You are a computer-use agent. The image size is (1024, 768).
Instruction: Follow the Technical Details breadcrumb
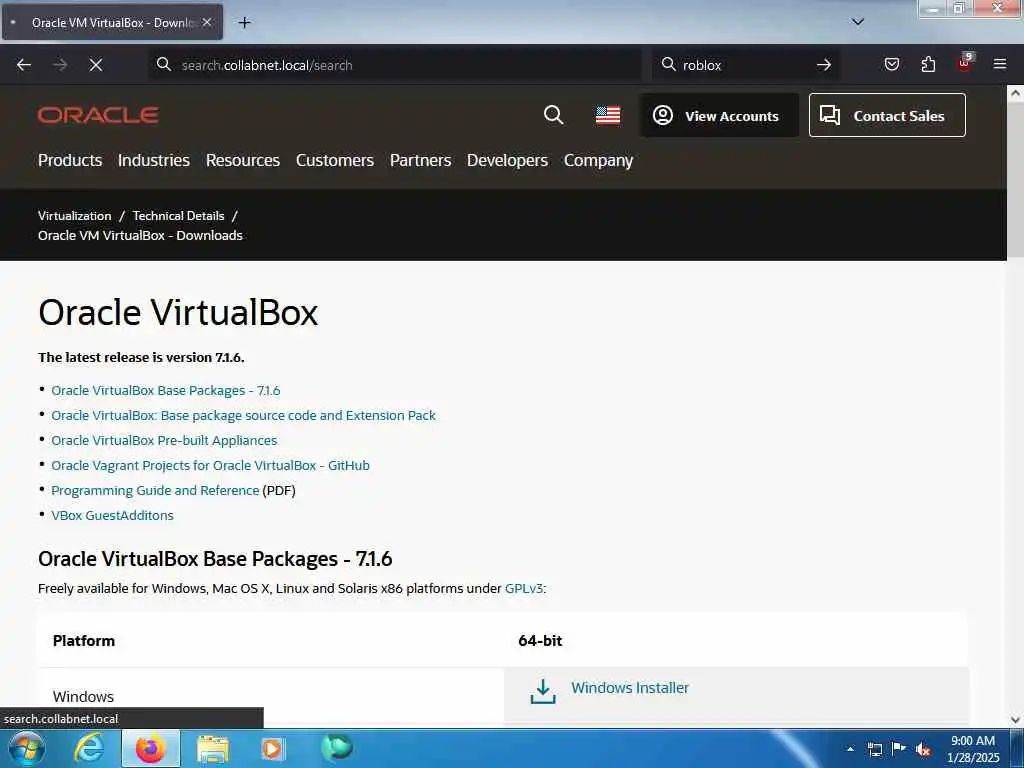[x=178, y=216]
